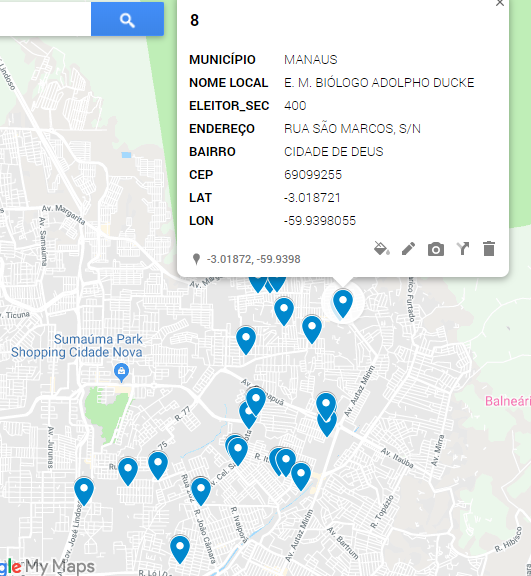Click the blue search magnifier button
The width and height of the screenshot is (531, 576).
pos(127,19)
